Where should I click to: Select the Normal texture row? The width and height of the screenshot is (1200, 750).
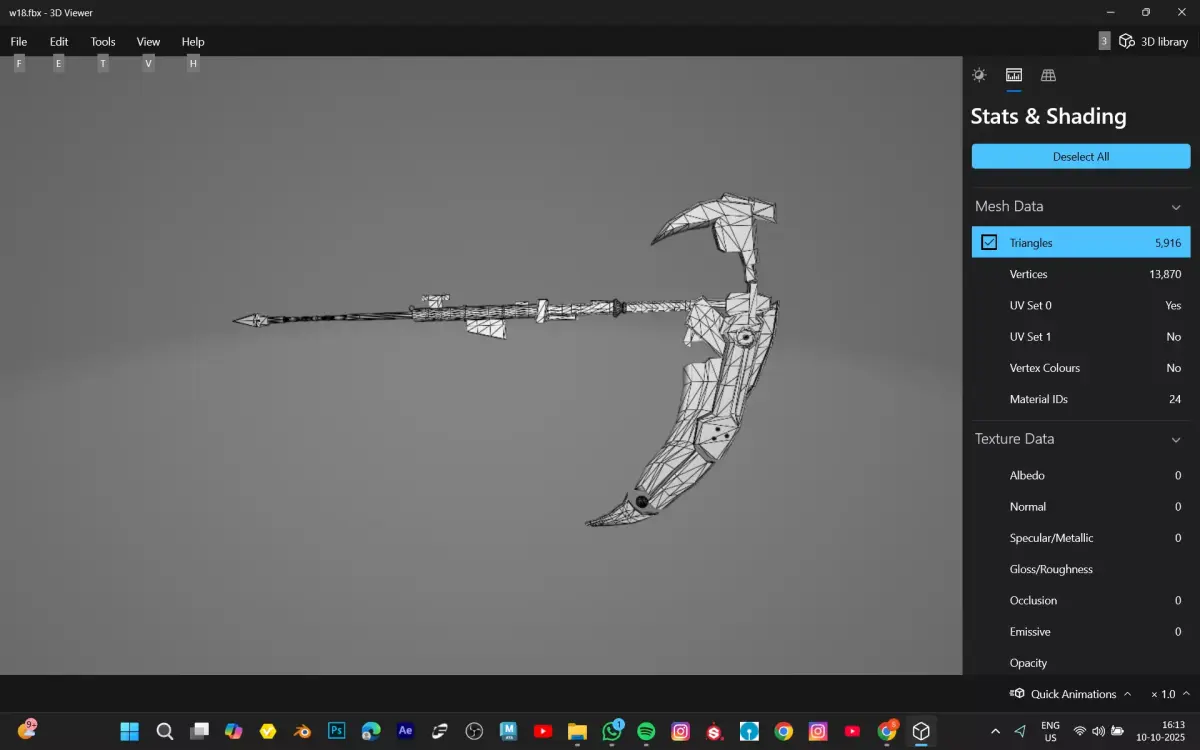1081,506
